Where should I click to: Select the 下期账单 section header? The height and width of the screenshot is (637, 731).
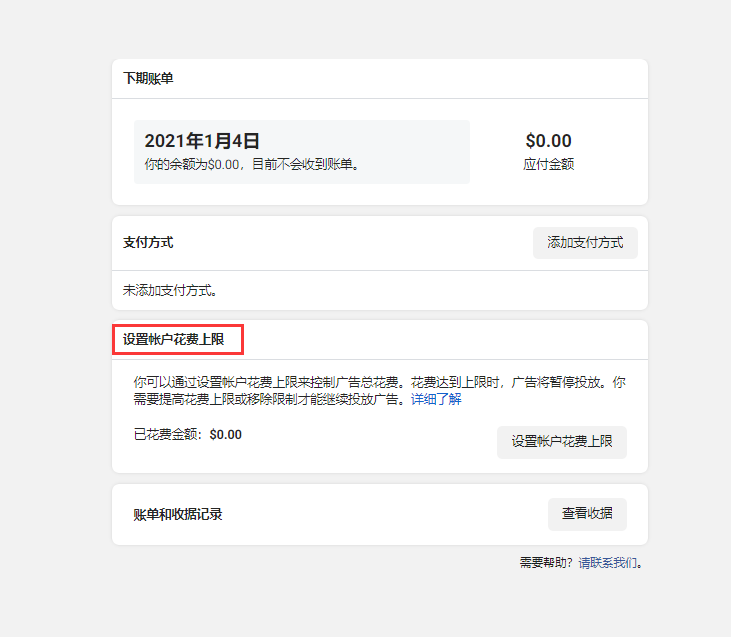click(148, 78)
